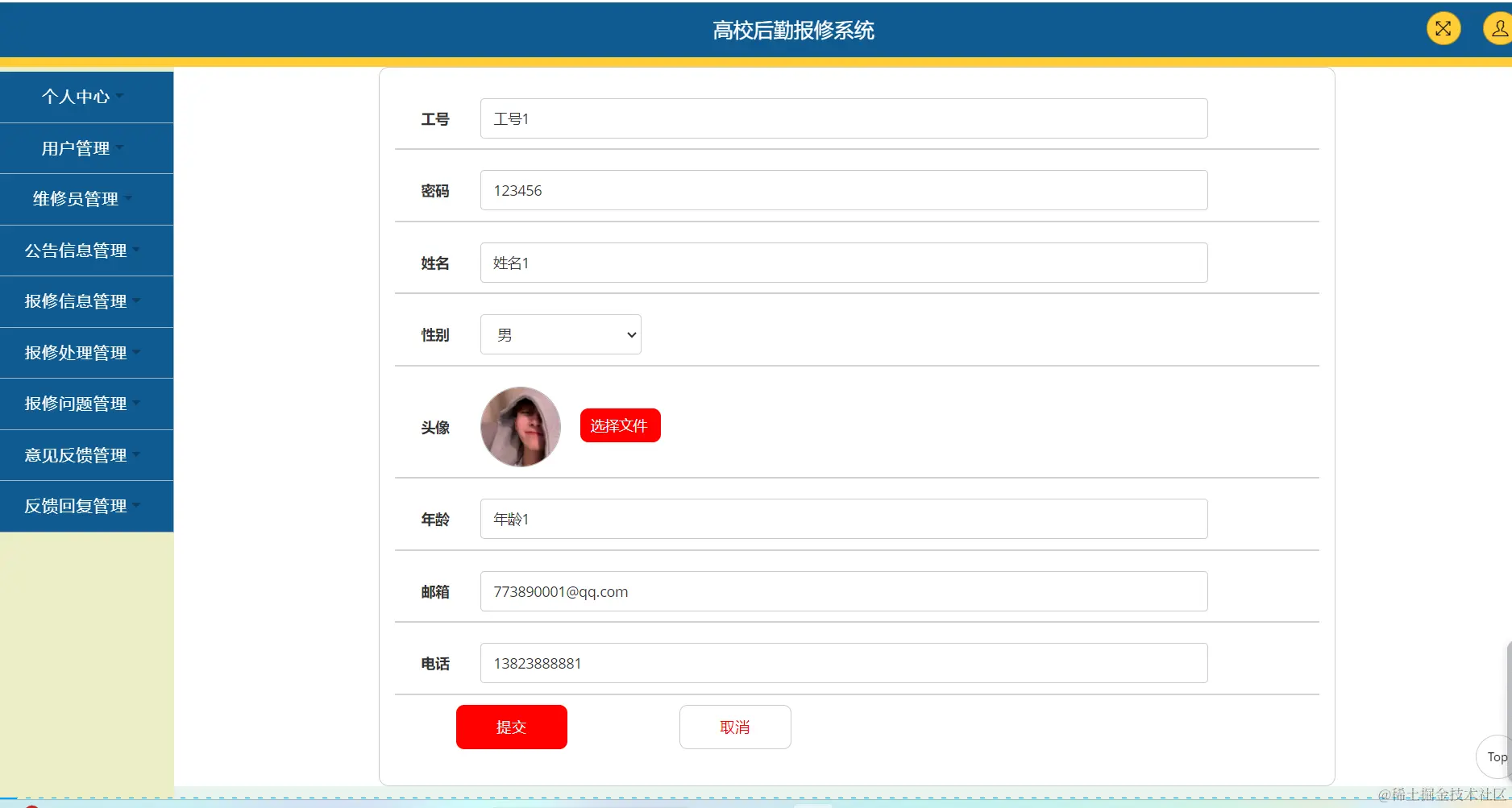Click the avatar photo thumbnail
This screenshot has width=1512, height=808.
coord(521,427)
